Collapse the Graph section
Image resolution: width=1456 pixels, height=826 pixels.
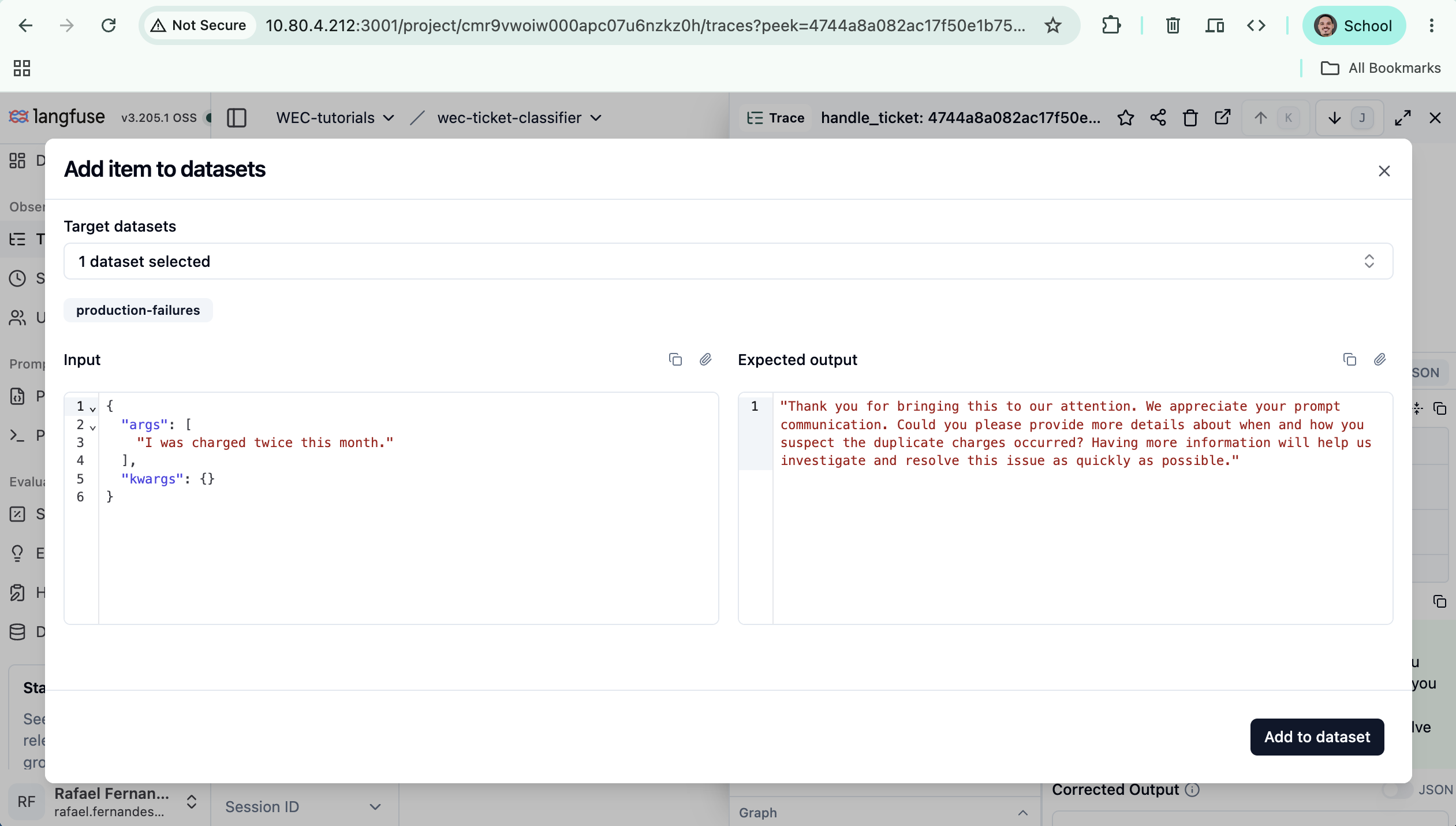[1022, 813]
